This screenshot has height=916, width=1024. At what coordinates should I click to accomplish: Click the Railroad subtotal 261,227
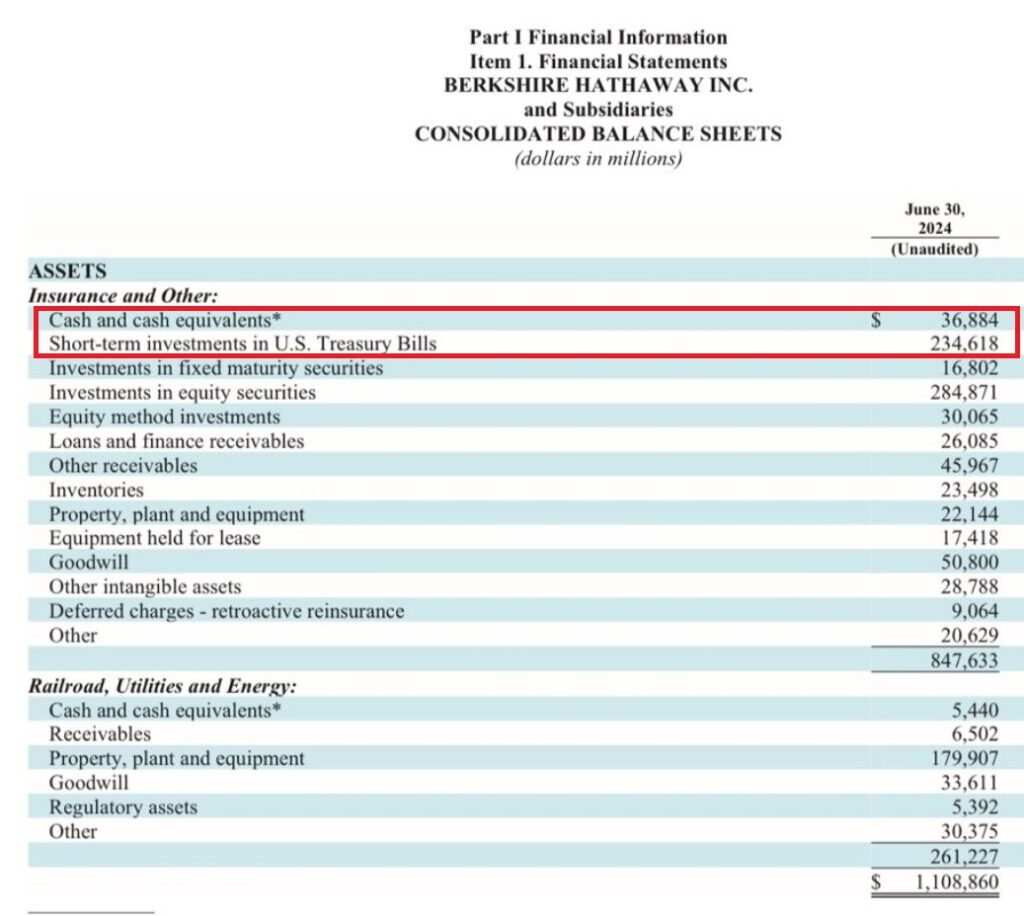(x=965, y=857)
